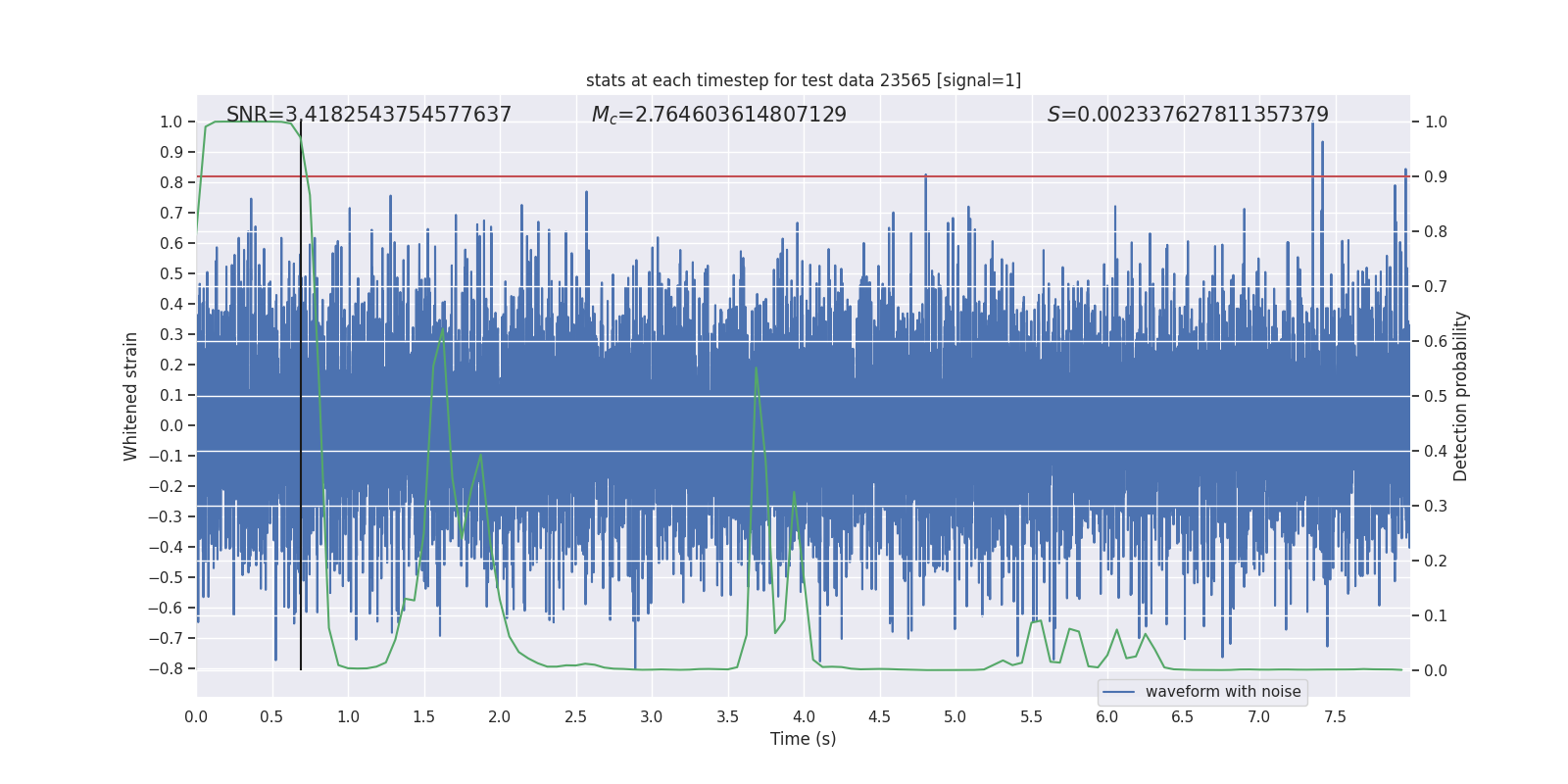Click the plot title mentioning test data 23565
Screen dimensions: 1568x784
(804, 80)
